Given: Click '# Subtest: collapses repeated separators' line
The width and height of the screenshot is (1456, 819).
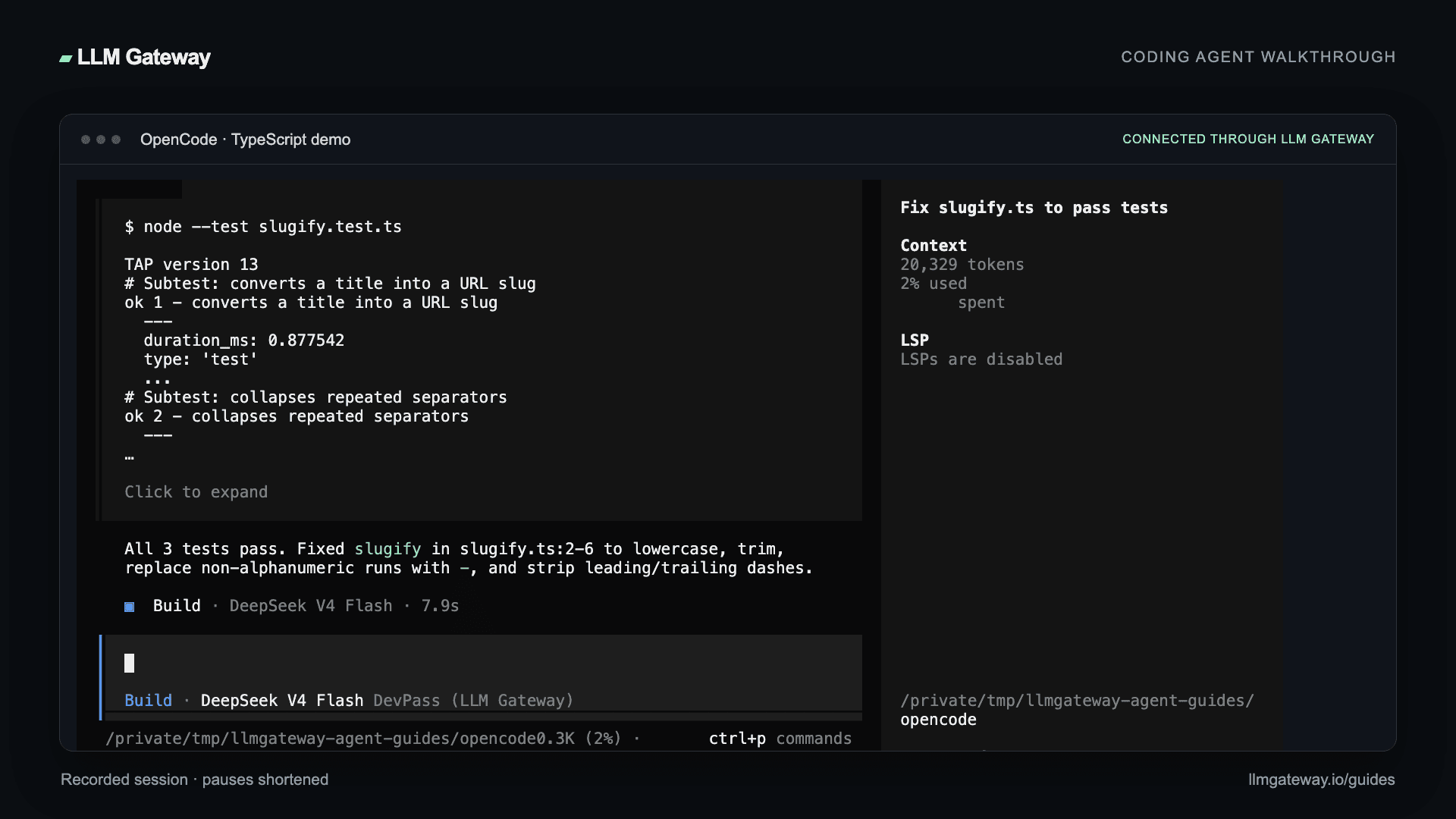Looking at the screenshot, I should (x=315, y=397).
